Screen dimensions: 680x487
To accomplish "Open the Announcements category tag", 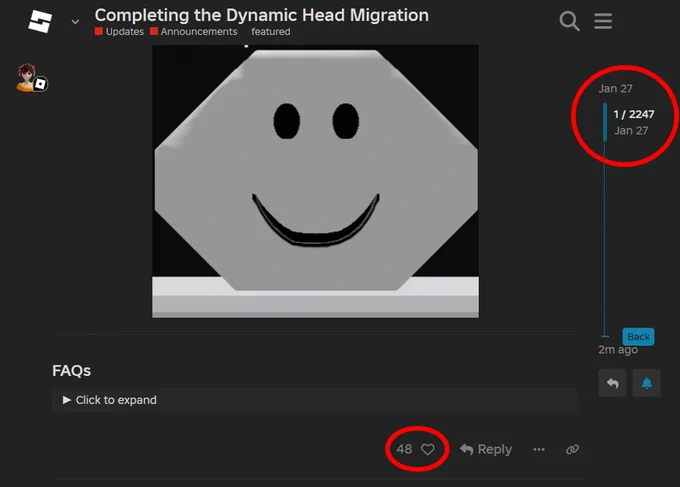I will (x=193, y=32).
